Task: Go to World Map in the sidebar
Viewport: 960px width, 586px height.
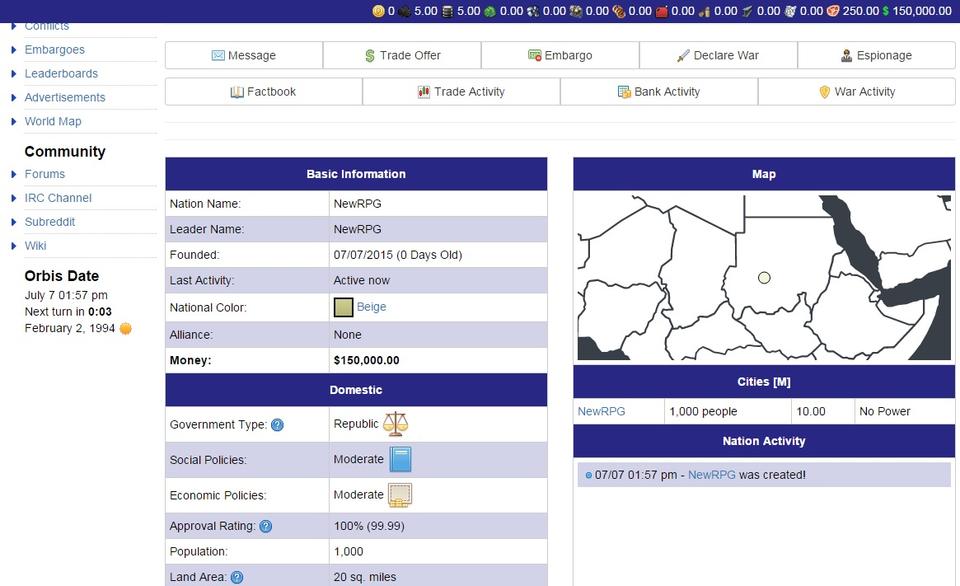Action: 53,121
